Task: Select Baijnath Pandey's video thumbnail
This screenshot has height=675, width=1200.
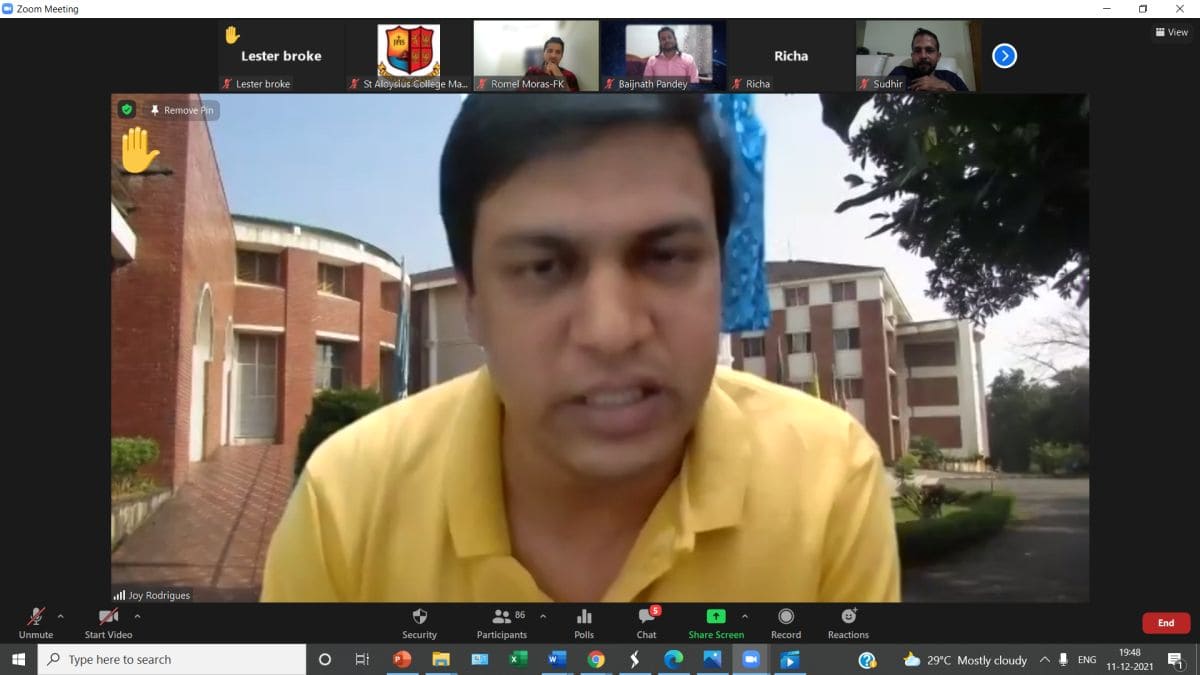Action: click(x=663, y=56)
